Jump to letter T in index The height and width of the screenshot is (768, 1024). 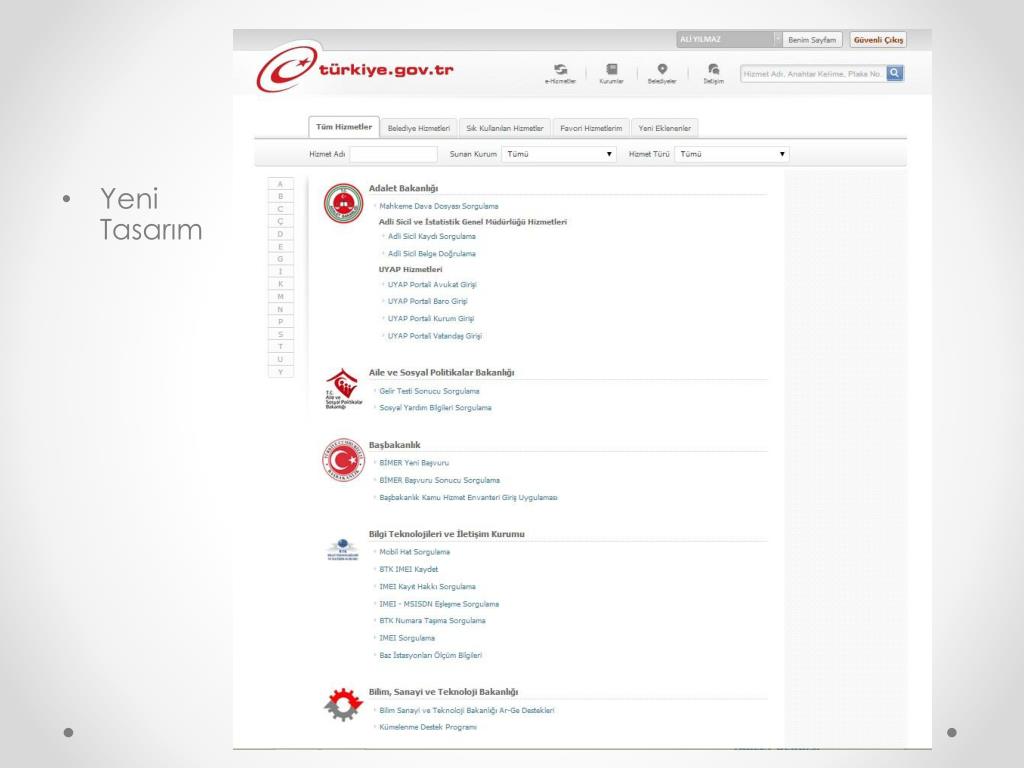[x=281, y=347]
